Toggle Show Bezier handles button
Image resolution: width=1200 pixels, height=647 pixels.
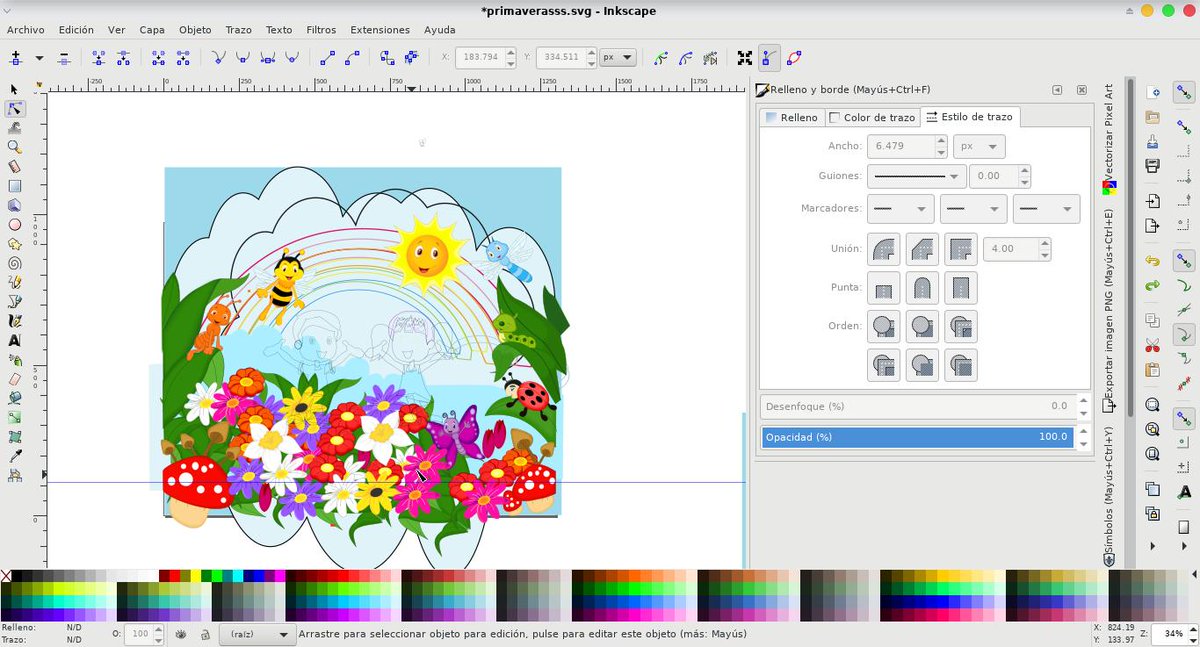[x=769, y=57]
